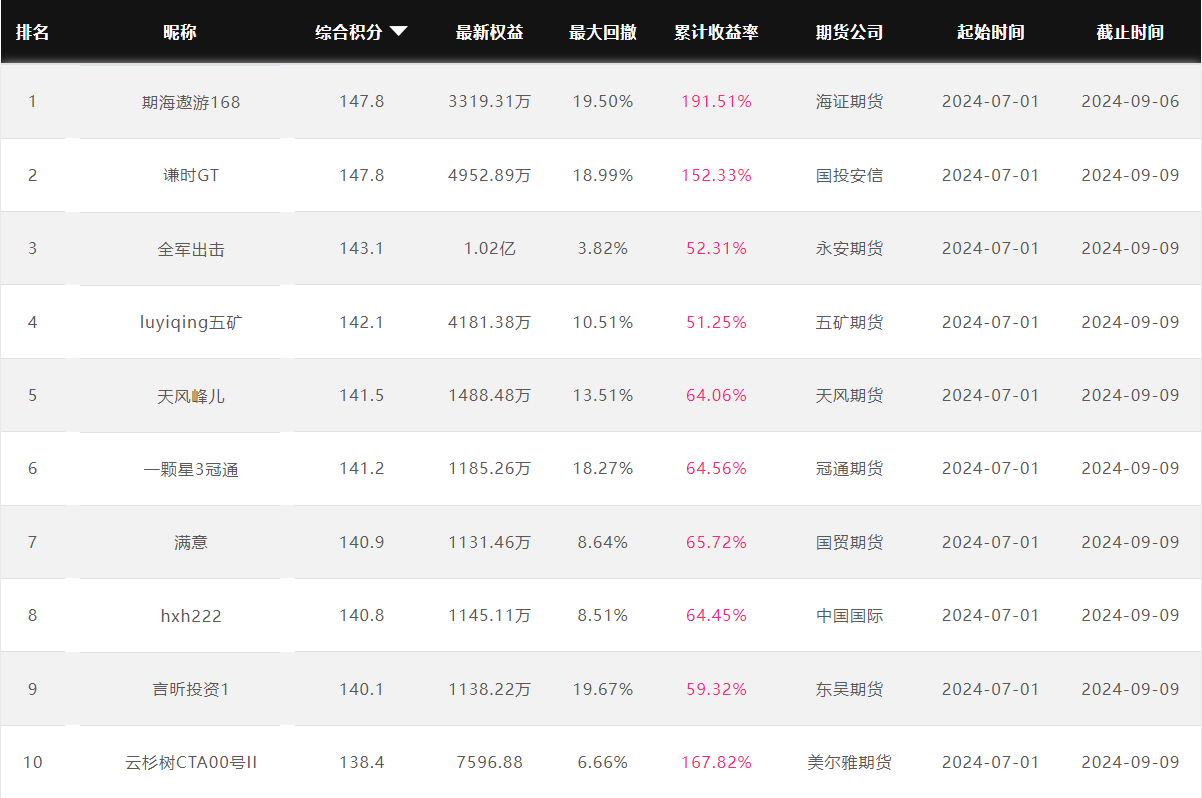Click the 期货公司 column header
The image size is (1202, 798).
tap(850, 32)
